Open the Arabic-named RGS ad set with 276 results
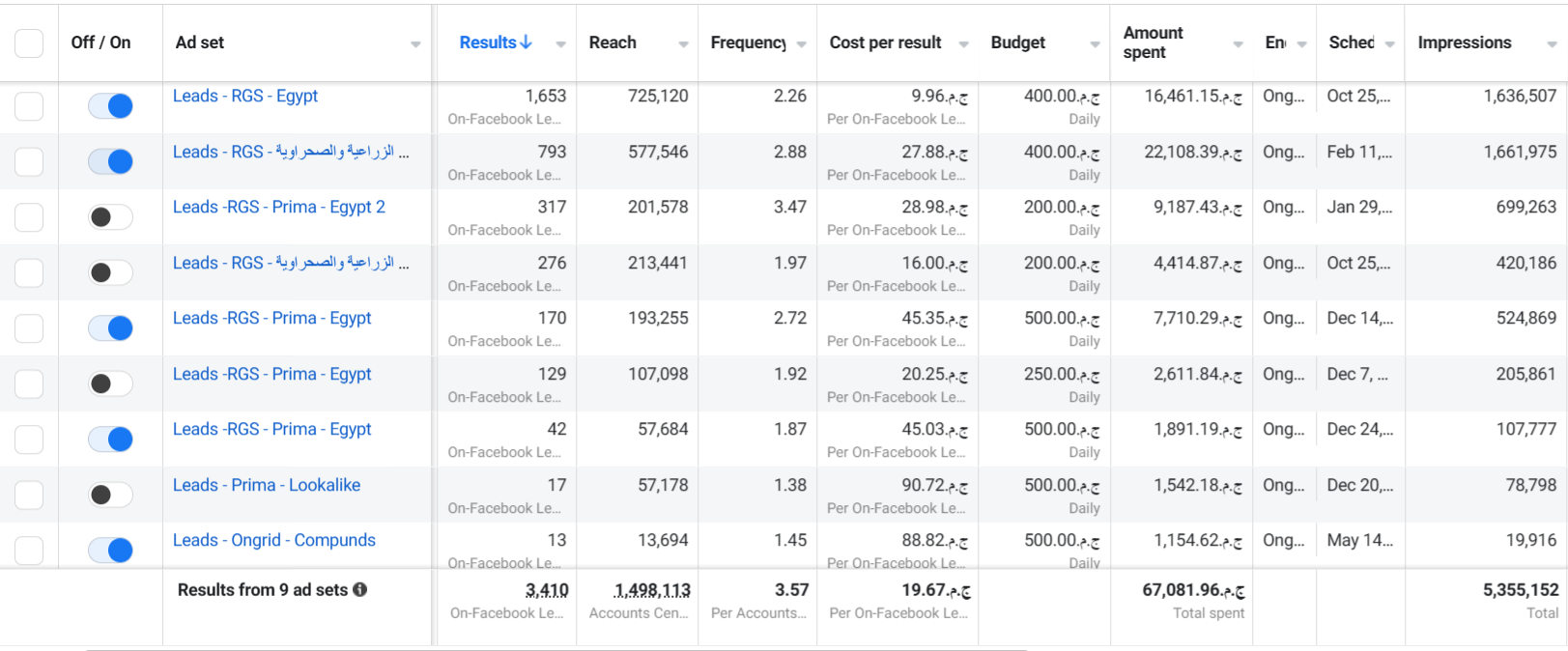The width and height of the screenshot is (1568, 651). click(291, 263)
